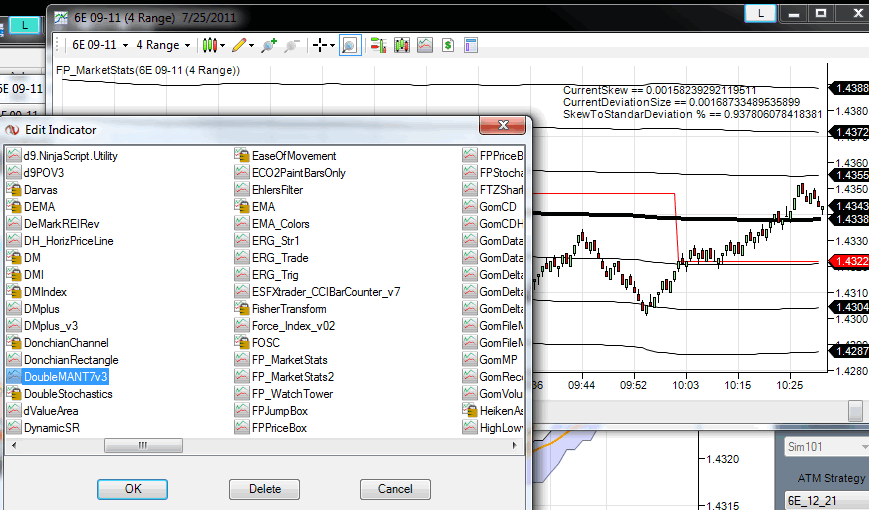Image resolution: width=869 pixels, height=510 pixels.
Task: Select the crosshair cursor tool
Action: [320, 45]
